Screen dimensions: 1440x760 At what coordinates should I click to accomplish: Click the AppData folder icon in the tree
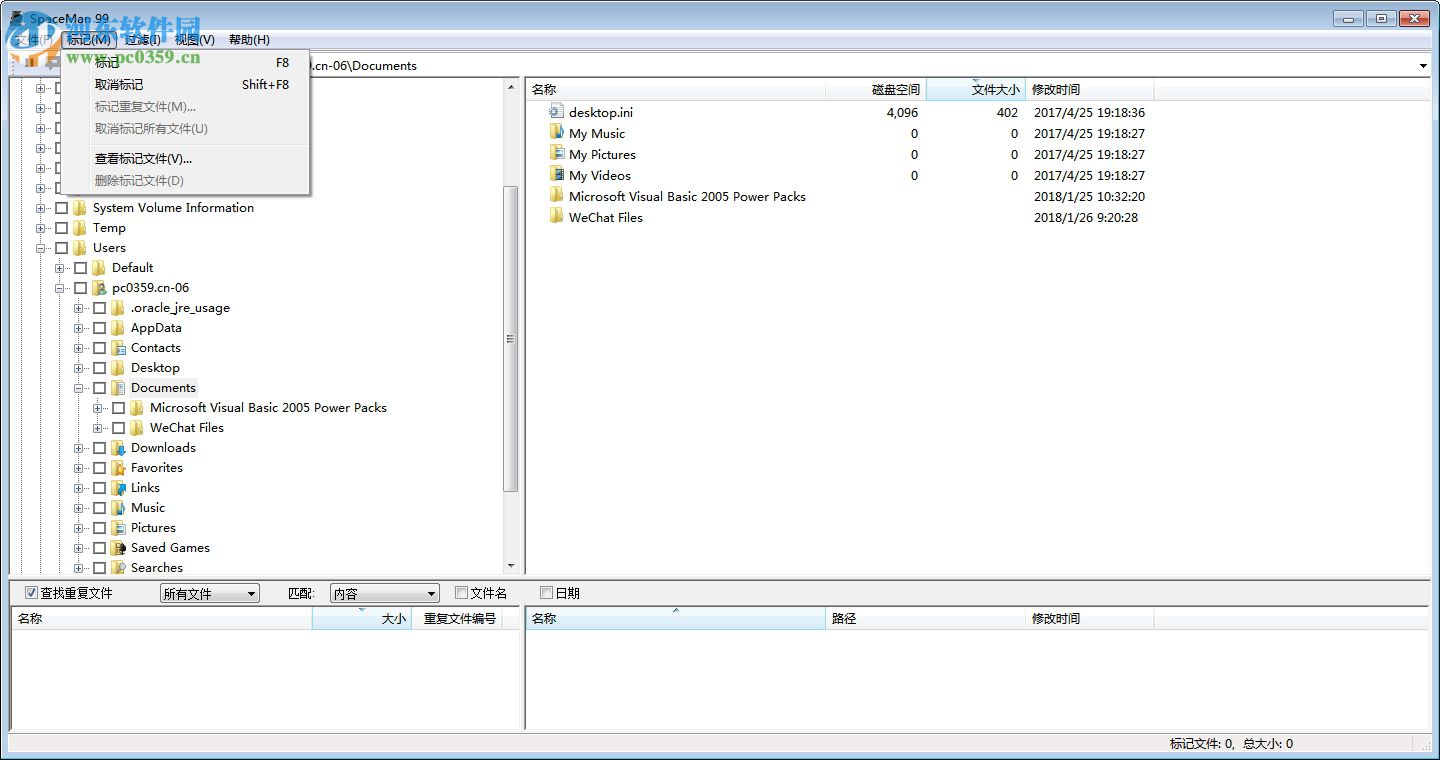118,328
